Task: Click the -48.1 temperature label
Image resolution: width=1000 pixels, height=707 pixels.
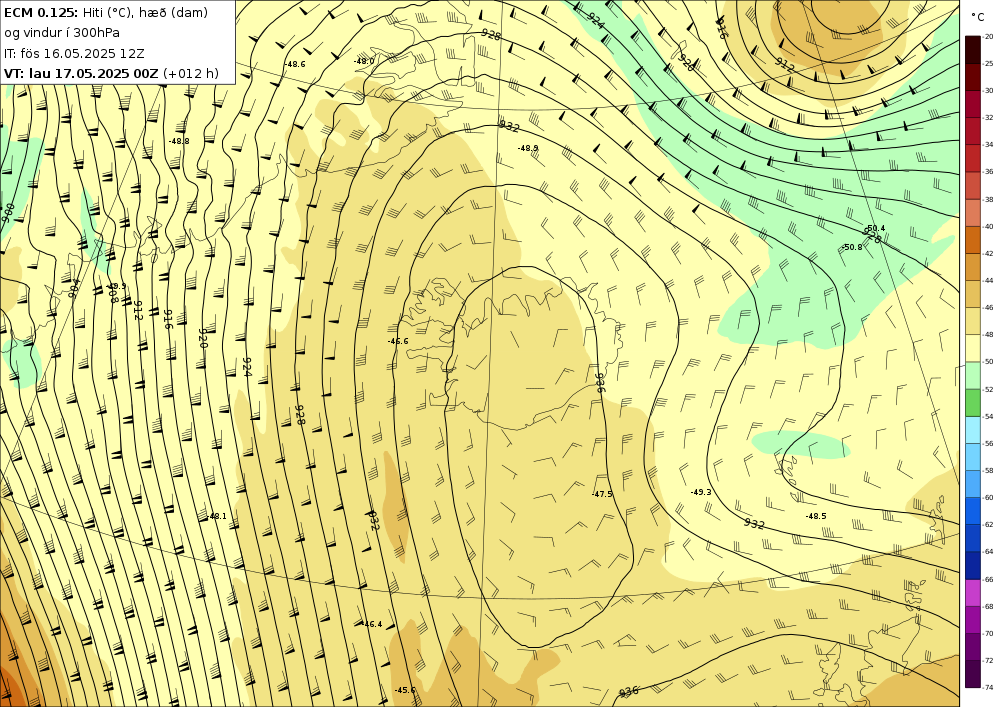Action: coord(216,516)
